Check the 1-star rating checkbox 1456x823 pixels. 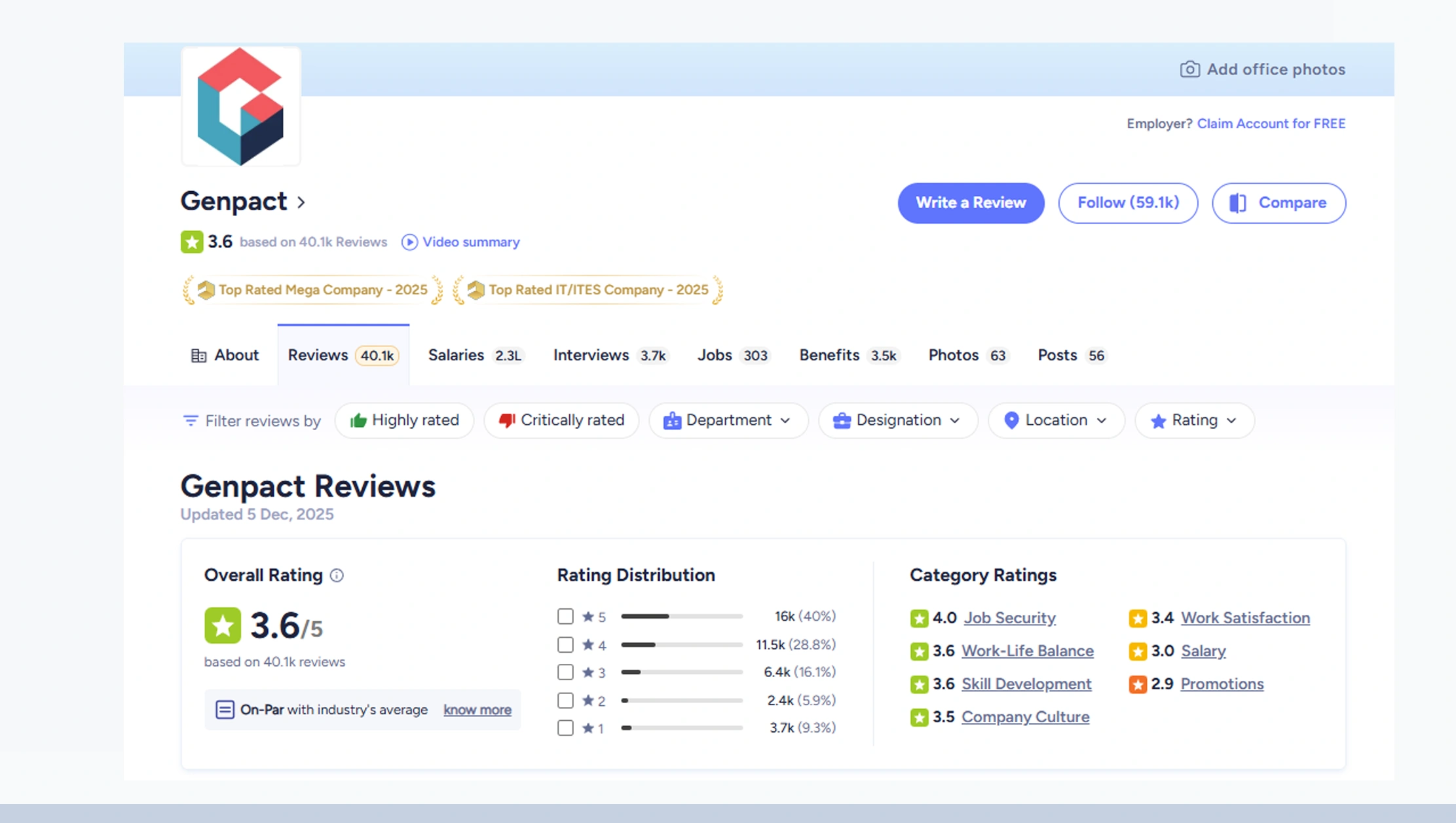pos(565,727)
